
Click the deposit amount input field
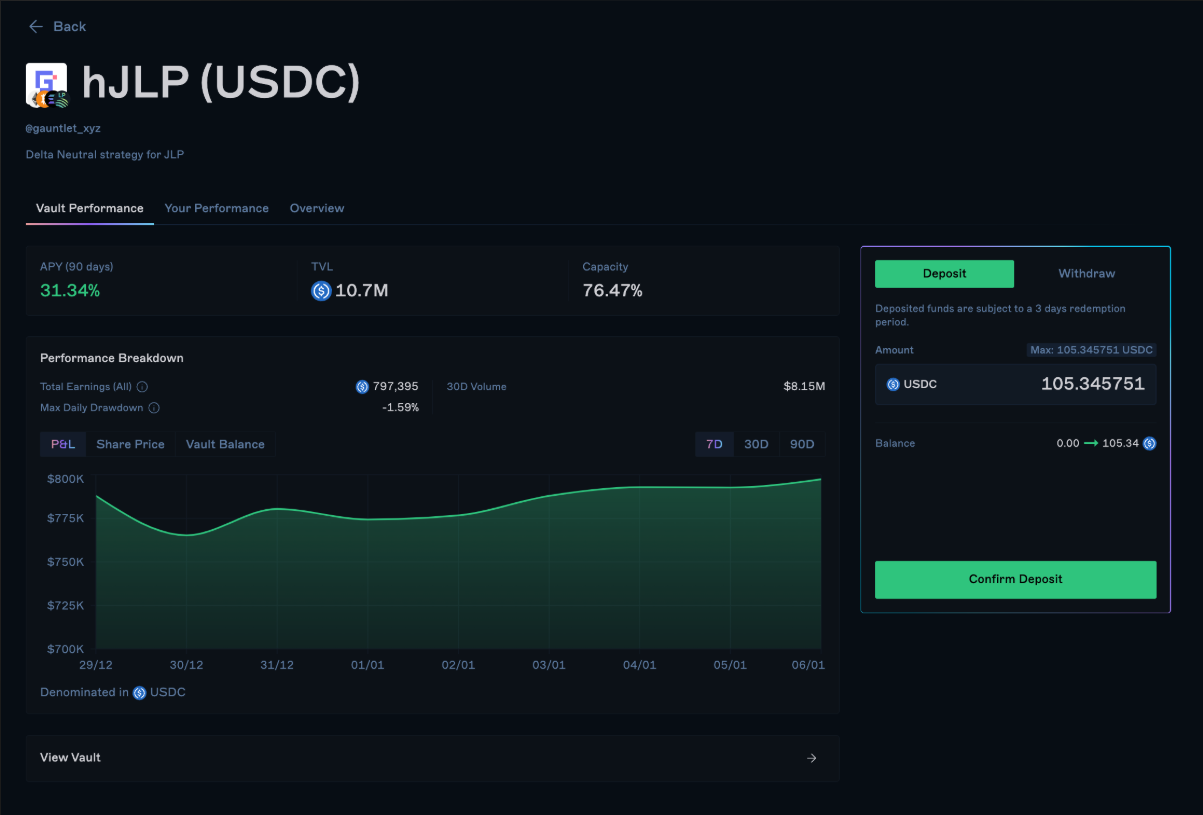(x=1050, y=384)
